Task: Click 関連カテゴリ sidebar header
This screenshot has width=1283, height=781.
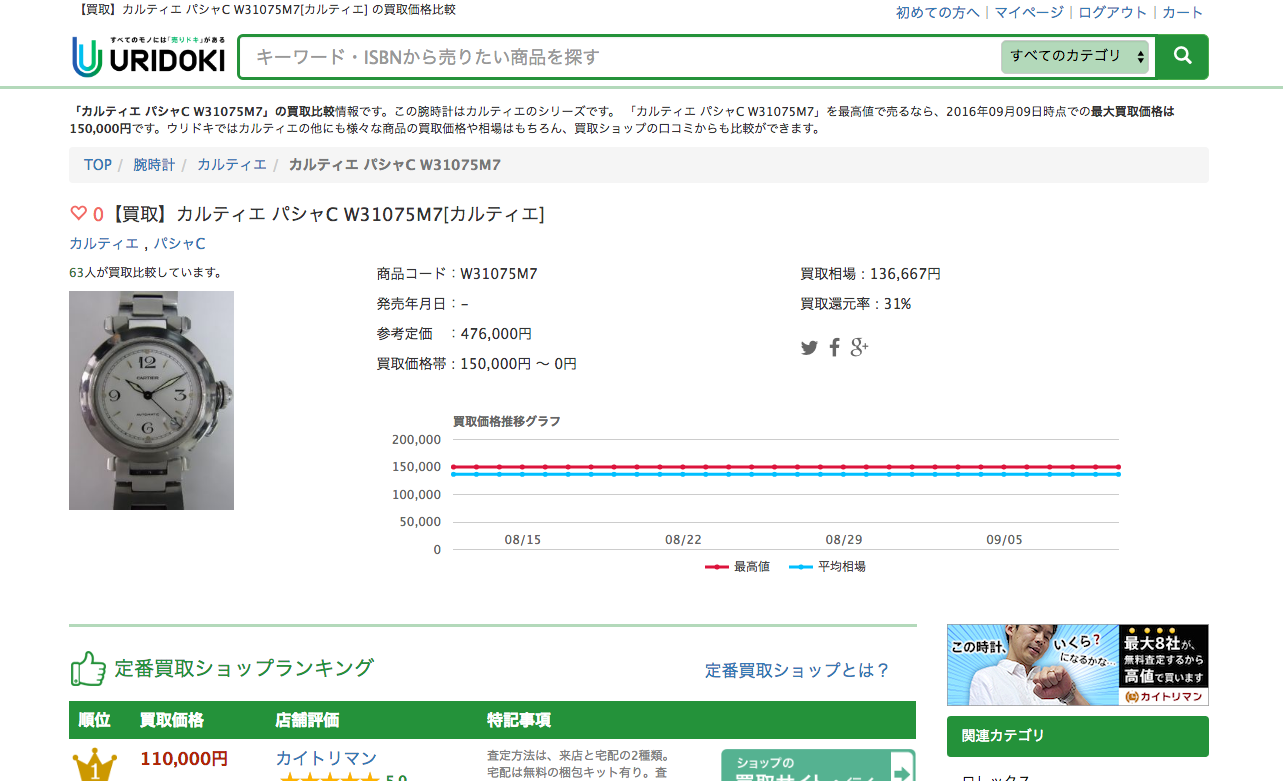Action: point(1078,736)
